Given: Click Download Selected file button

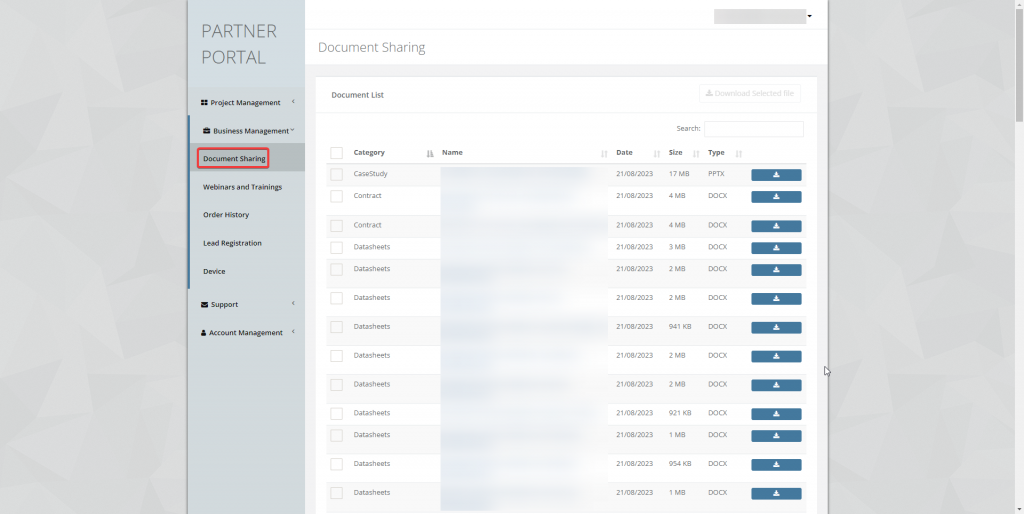Looking at the screenshot, I should [x=750, y=93].
